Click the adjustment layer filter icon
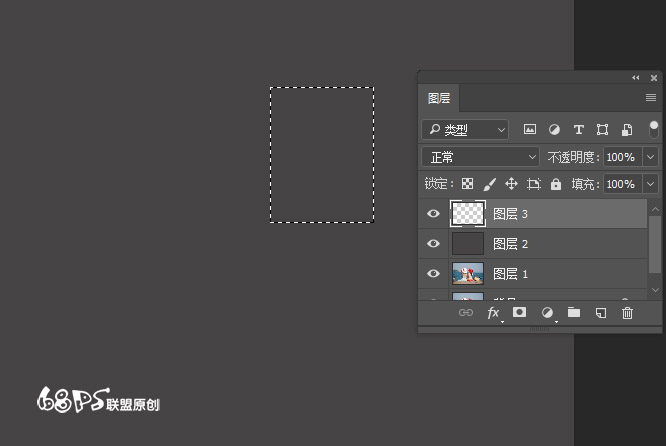Image resolution: width=666 pixels, height=446 pixels. 554,129
